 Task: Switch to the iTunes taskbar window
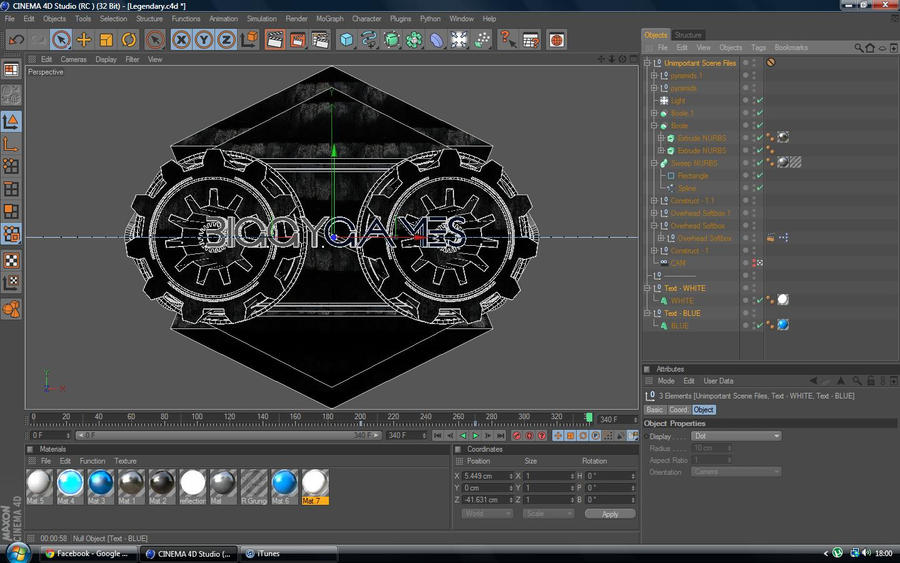(x=288, y=554)
